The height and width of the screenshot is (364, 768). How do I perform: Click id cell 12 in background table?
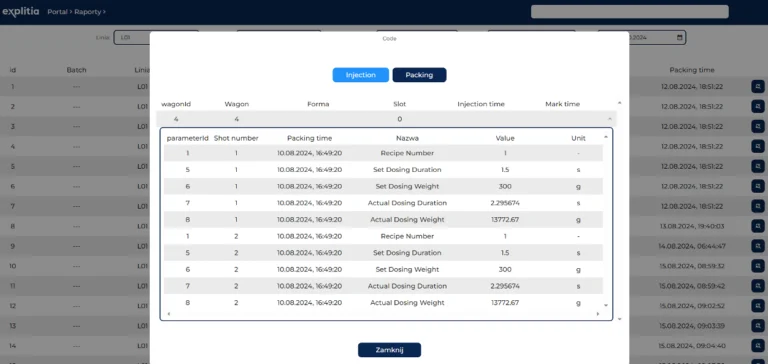(x=13, y=306)
